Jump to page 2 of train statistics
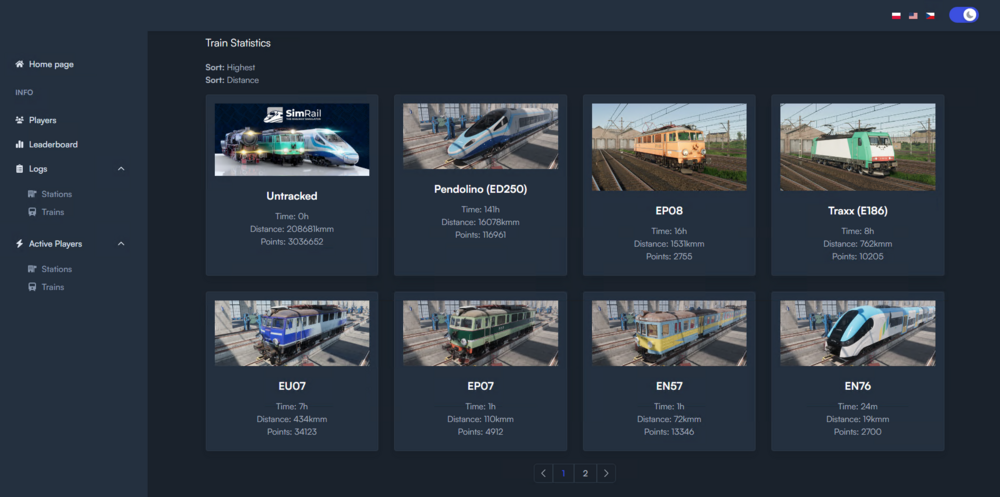Screen dimensions: 1000x497 pos(585,473)
